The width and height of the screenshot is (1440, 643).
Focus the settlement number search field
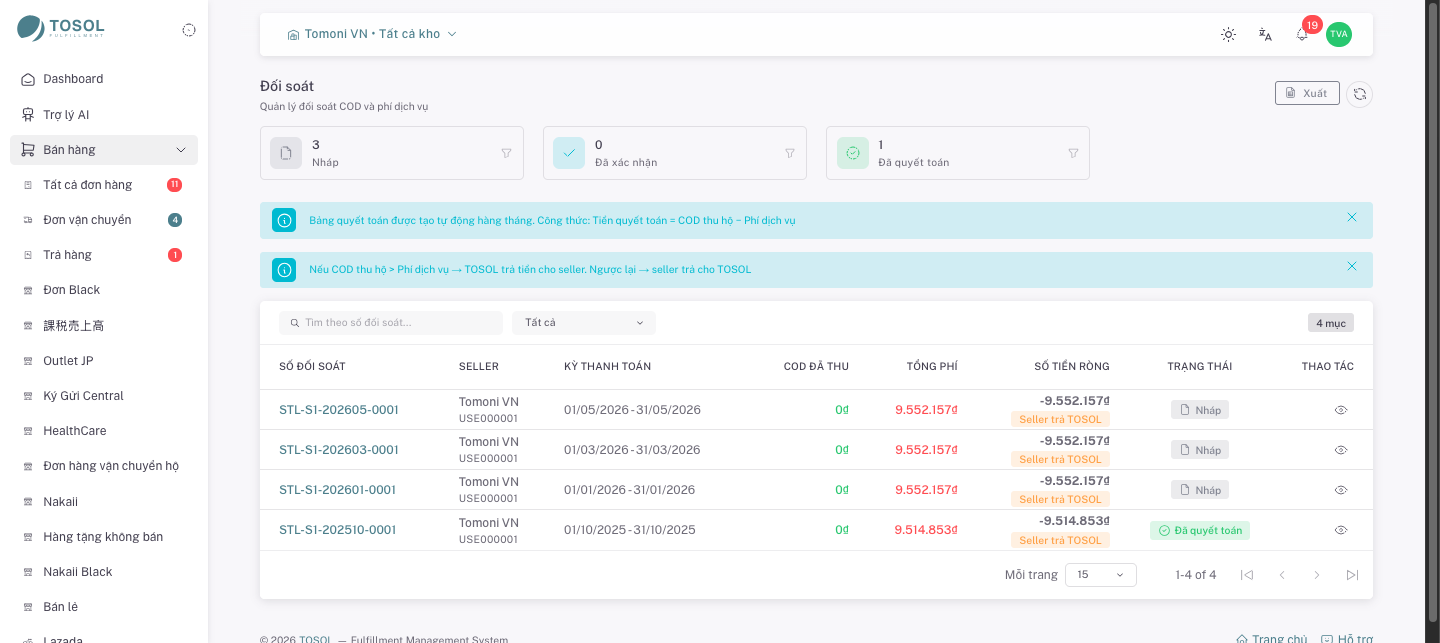(x=391, y=323)
